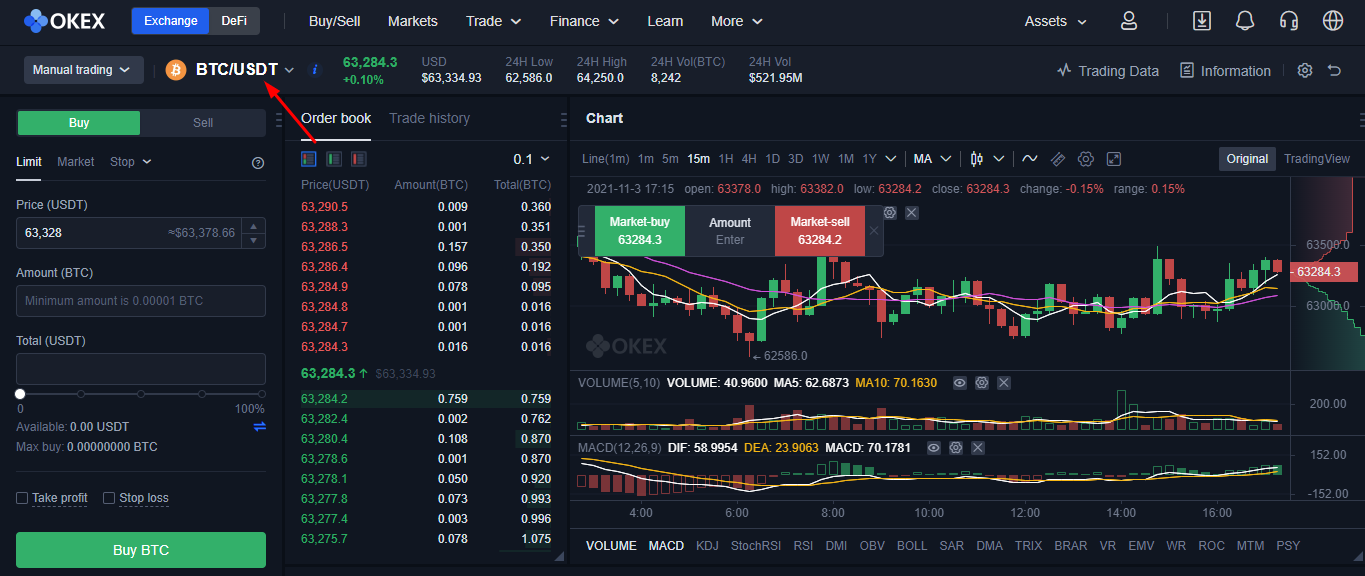1365x576 pixels.
Task: Click the help icon next to Stop
Action: (258, 163)
